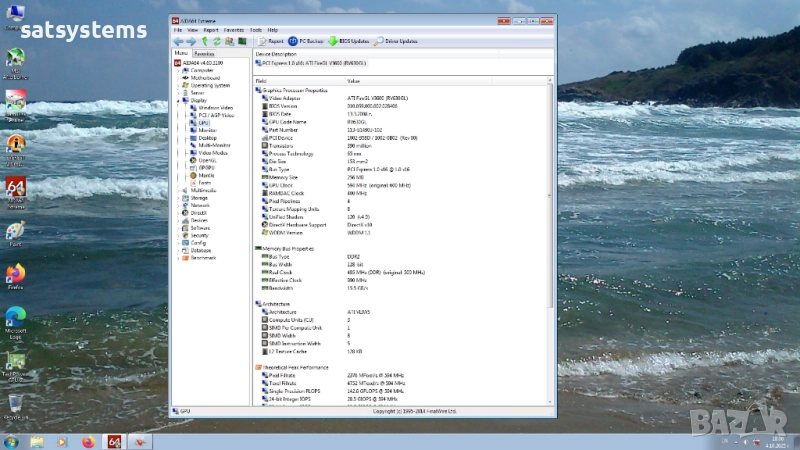Select Benchmark in the left tree

pyautogui.click(x=203, y=257)
